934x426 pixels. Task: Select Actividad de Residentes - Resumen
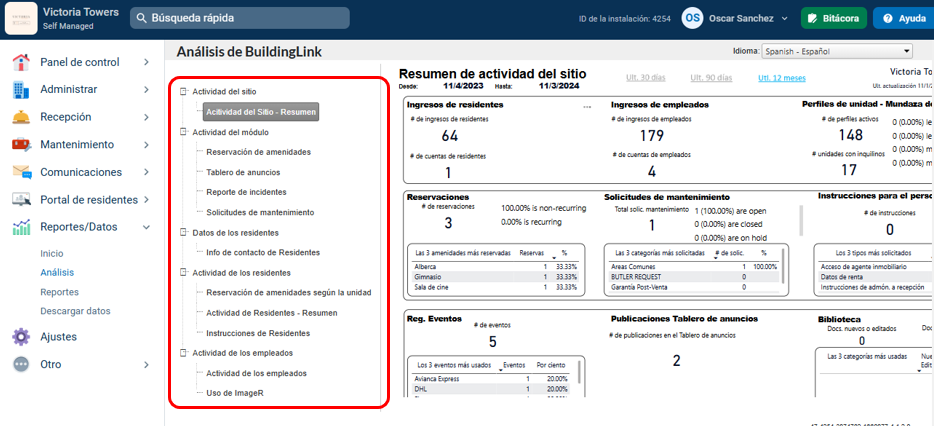coord(272,313)
